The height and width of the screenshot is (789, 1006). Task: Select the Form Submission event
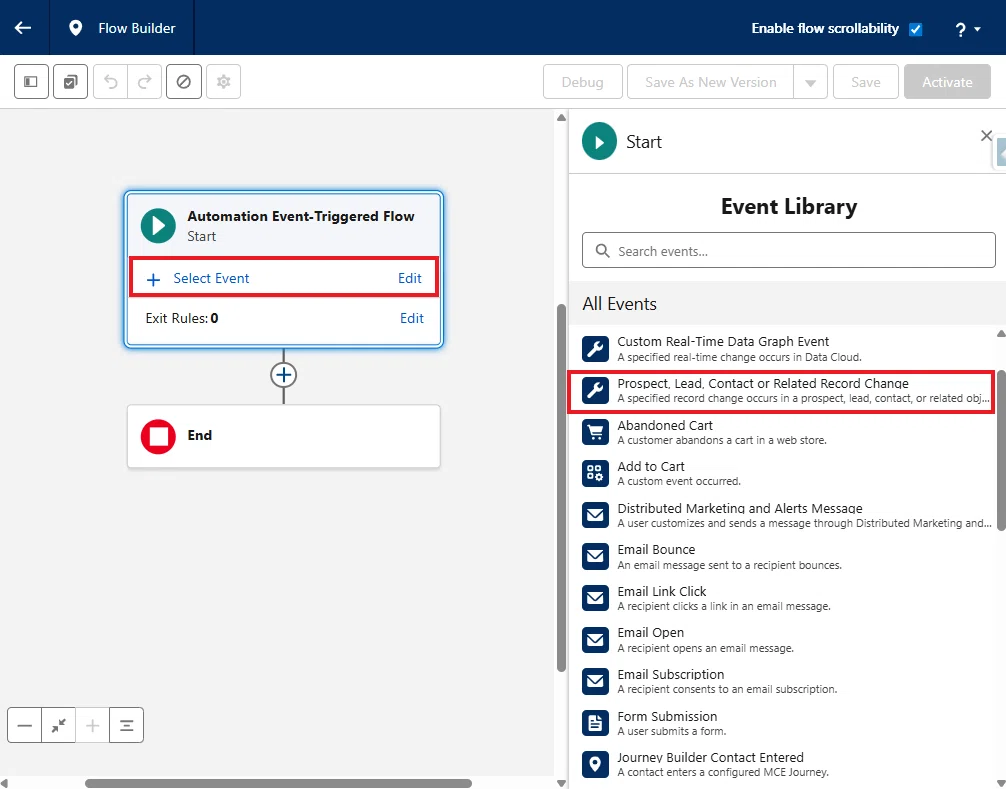[x=787, y=723]
